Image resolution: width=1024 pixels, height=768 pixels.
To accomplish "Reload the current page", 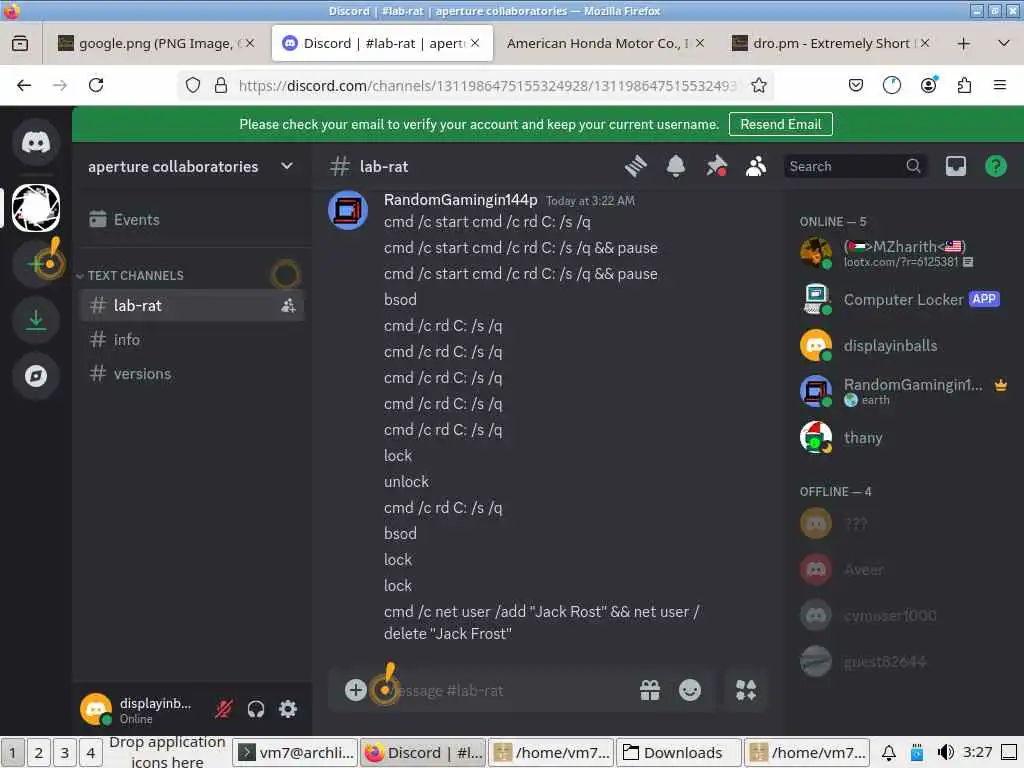I will coord(96,85).
